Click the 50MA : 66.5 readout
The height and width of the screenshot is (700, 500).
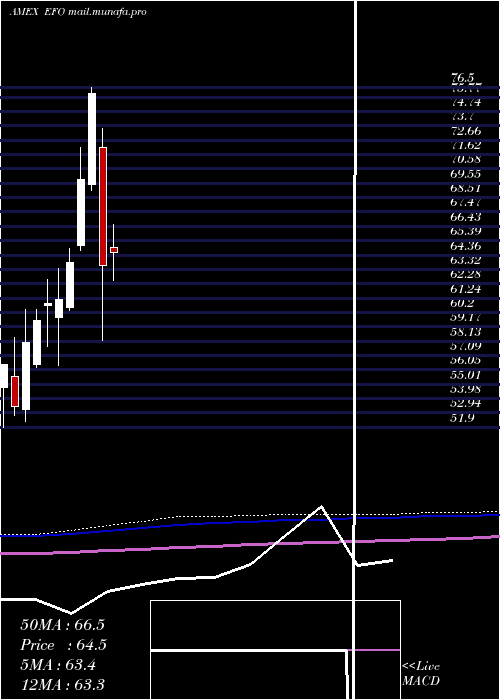click(62, 625)
